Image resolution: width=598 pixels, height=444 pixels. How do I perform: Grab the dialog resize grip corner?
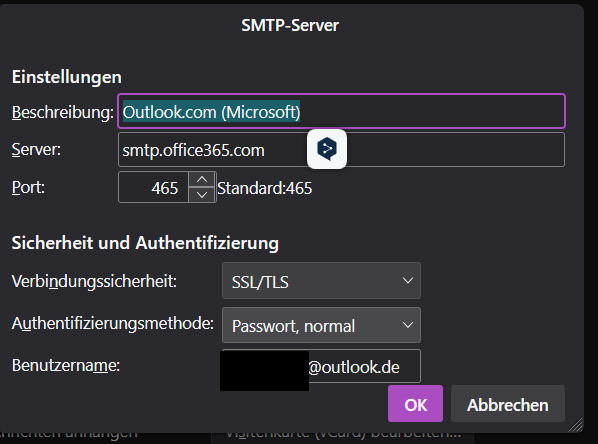(x=576, y=424)
